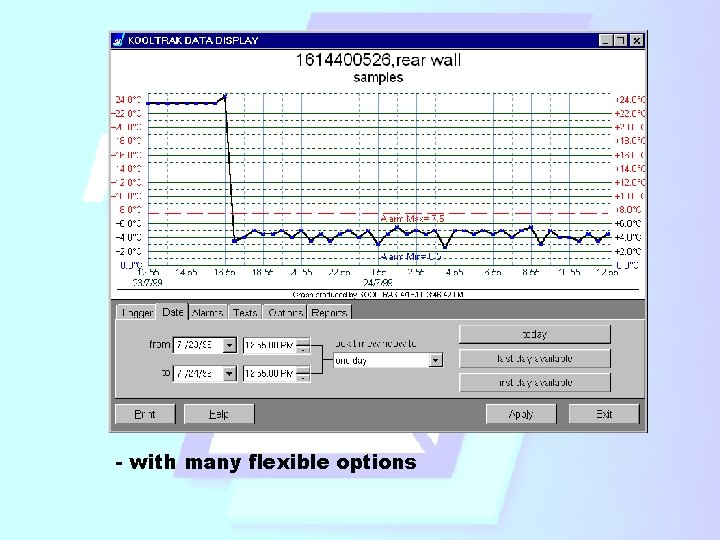Increase the 'to' time with spinner up
Screen dimensions: 720x540
click(x=303, y=370)
